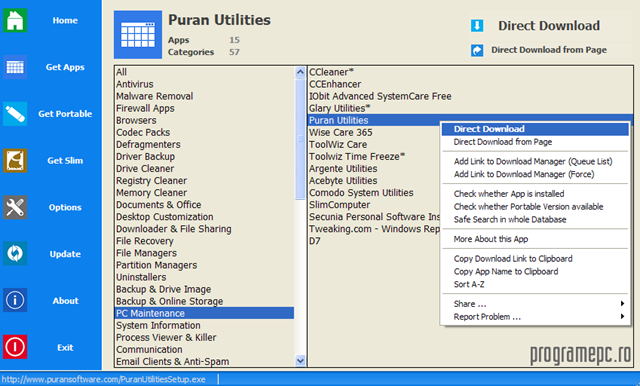Click the large Puran Utilities app grid icon
The image size is (640, 386).
click(x=138, y=35)
